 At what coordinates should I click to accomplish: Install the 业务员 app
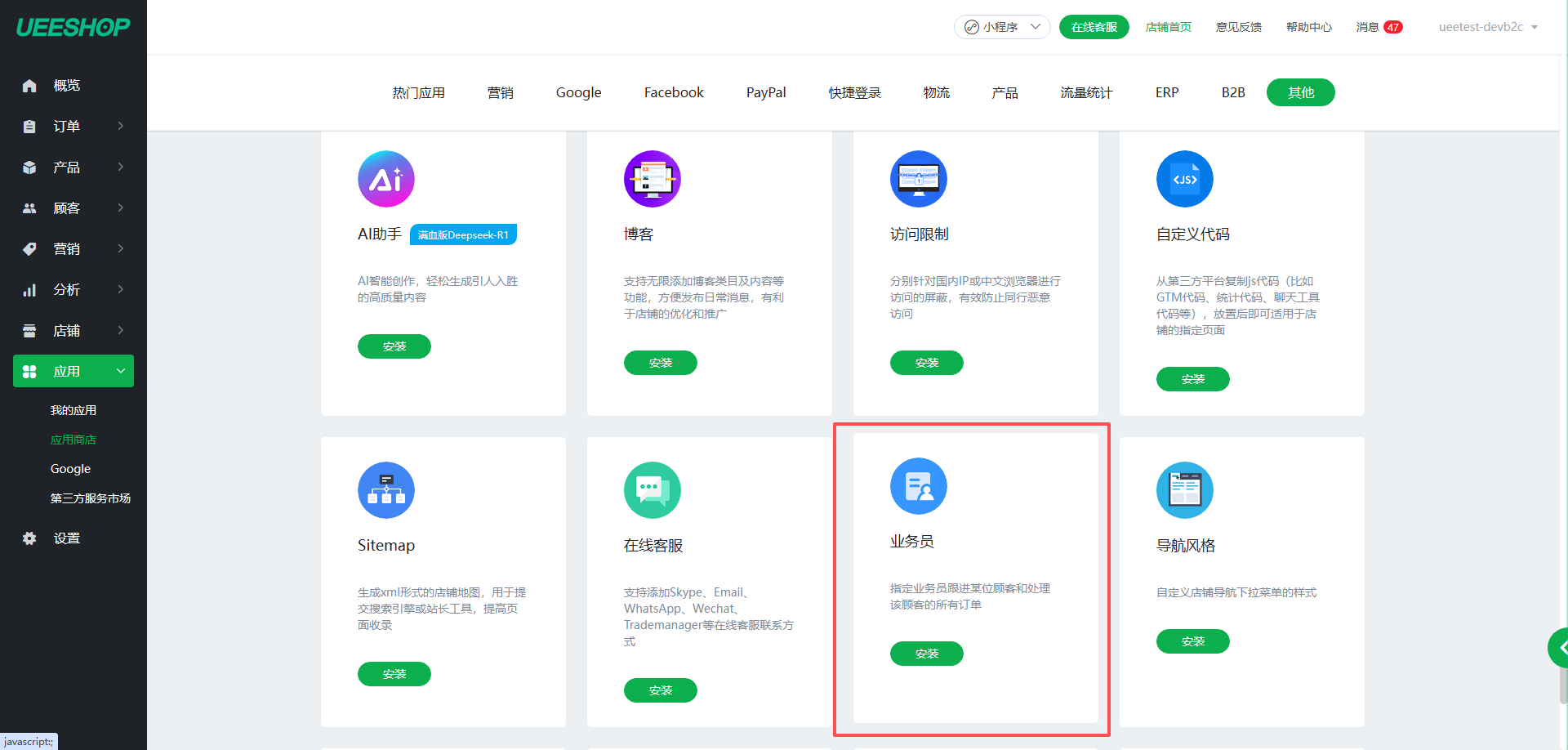click(926, 654)
